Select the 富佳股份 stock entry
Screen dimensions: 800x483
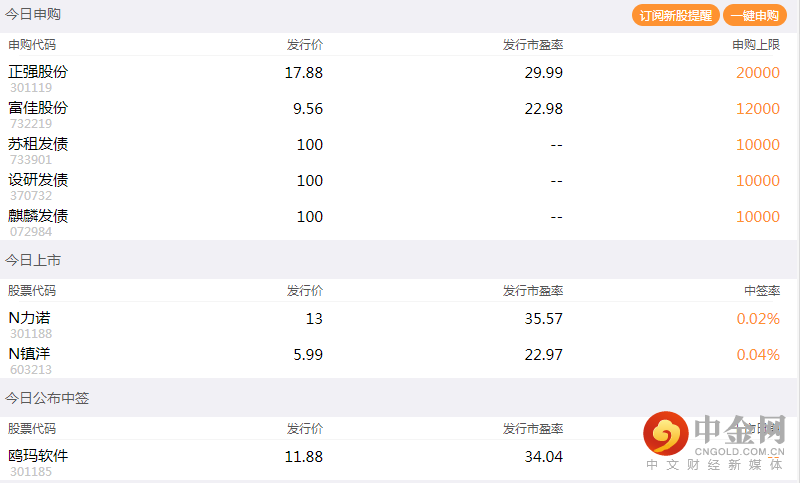[x=38, y=108]
